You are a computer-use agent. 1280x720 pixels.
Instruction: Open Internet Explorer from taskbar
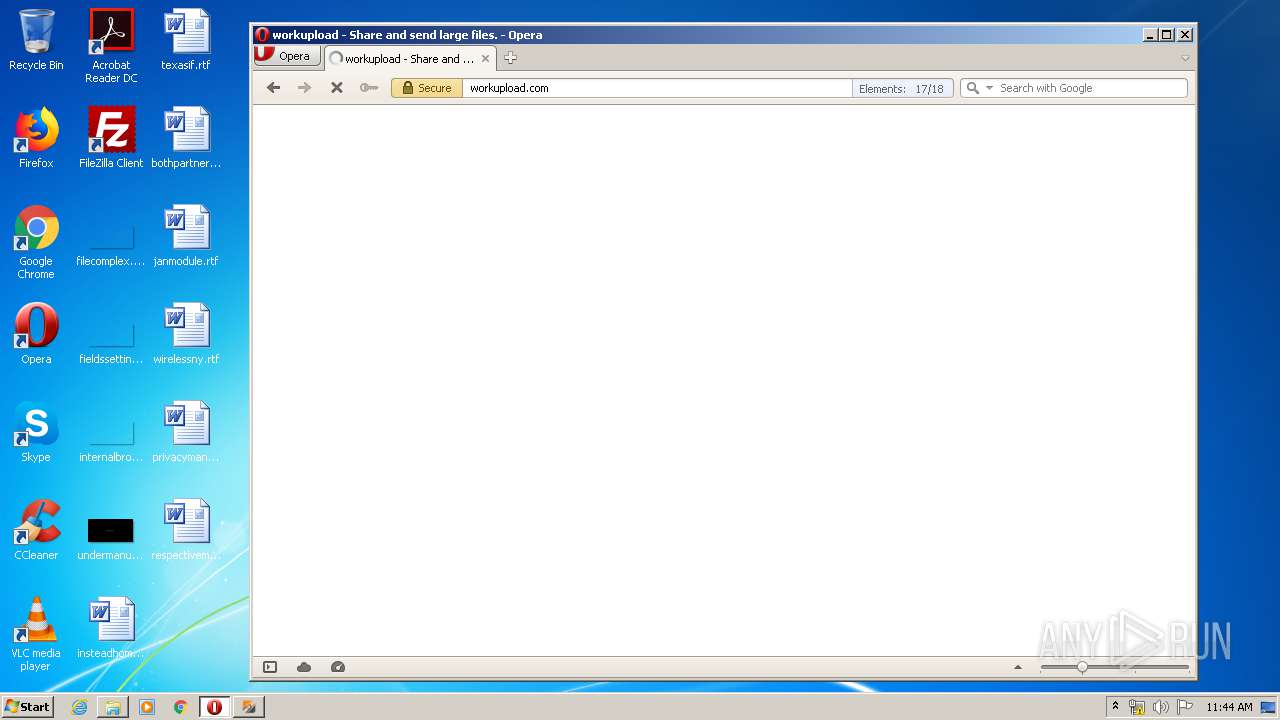point(79,707)
